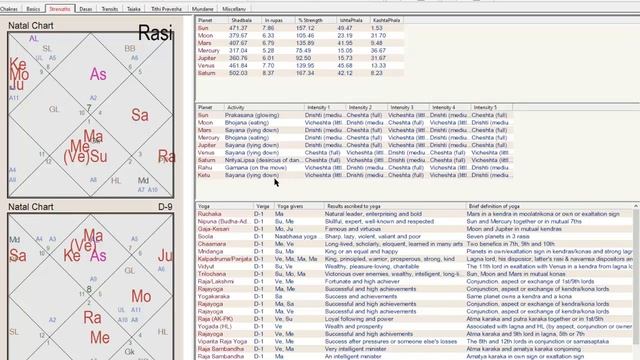Select the Chaamara yoga row

[414, 244]
